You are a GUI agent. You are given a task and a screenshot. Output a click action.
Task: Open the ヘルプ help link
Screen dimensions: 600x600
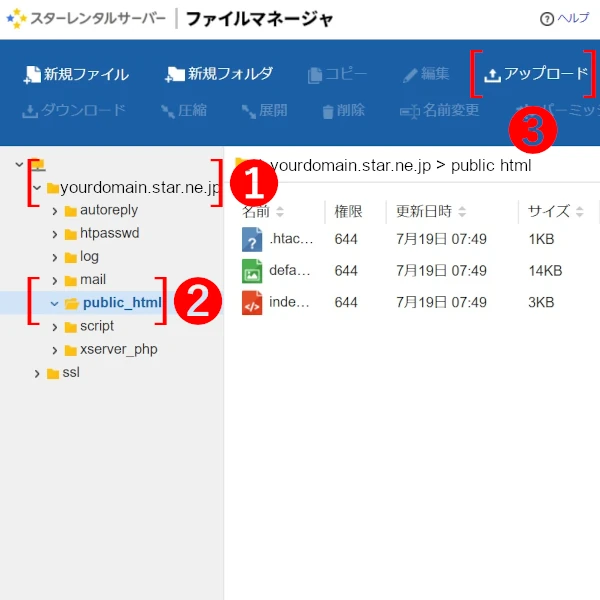(573, 18)
